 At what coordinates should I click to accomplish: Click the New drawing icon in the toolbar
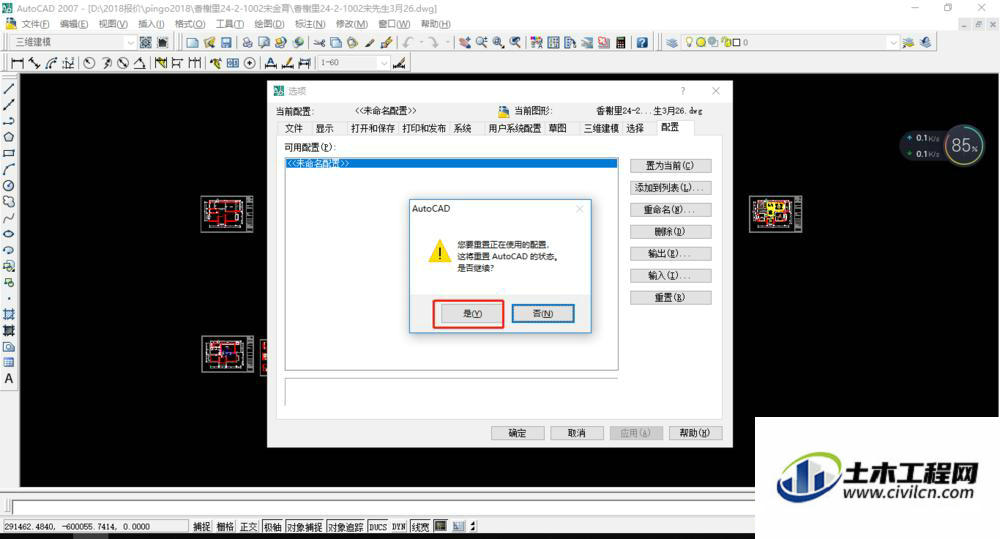tap(192, 43)
